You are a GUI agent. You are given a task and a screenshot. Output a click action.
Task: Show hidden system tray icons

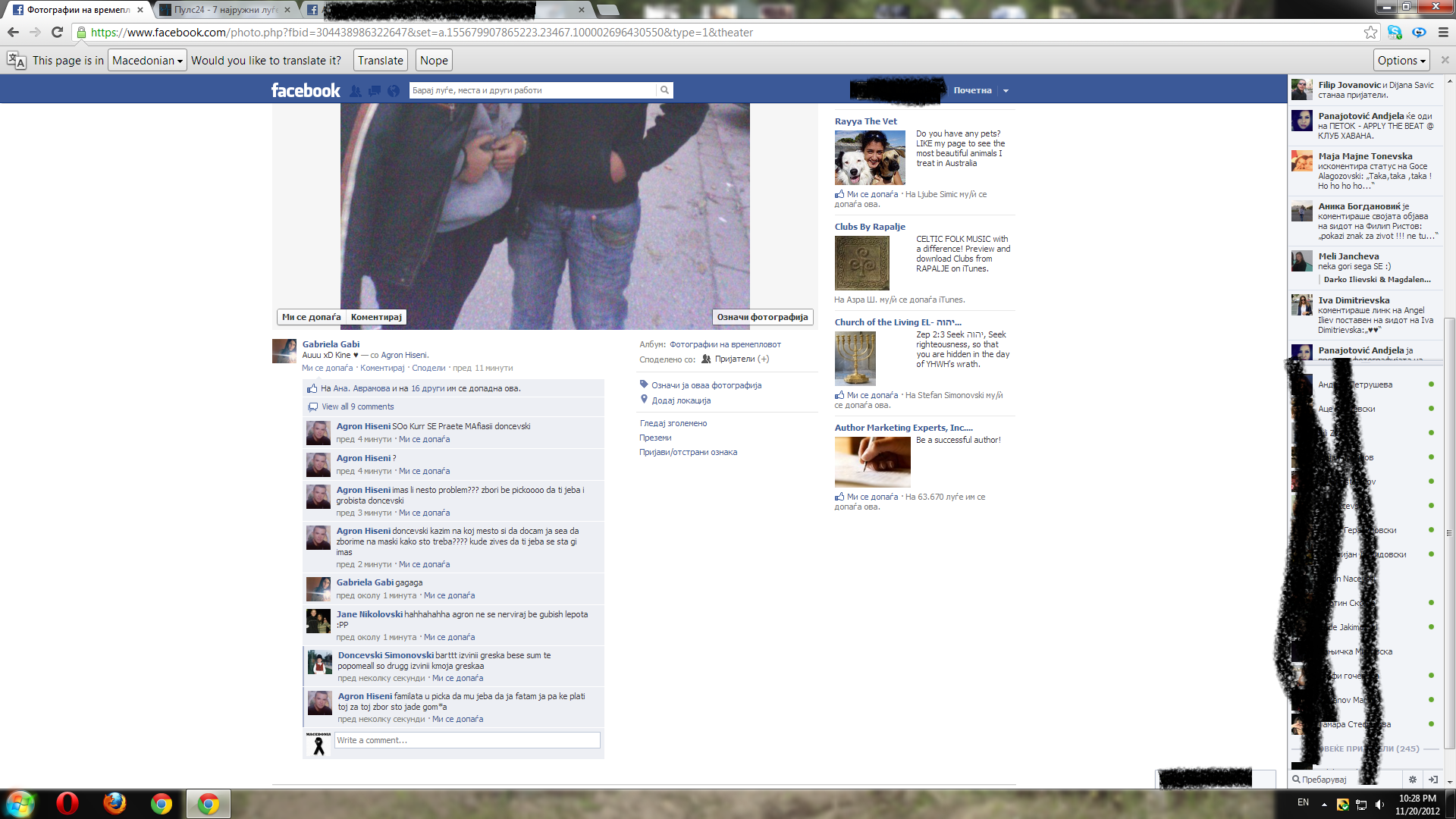click(x=1324, y=805)
